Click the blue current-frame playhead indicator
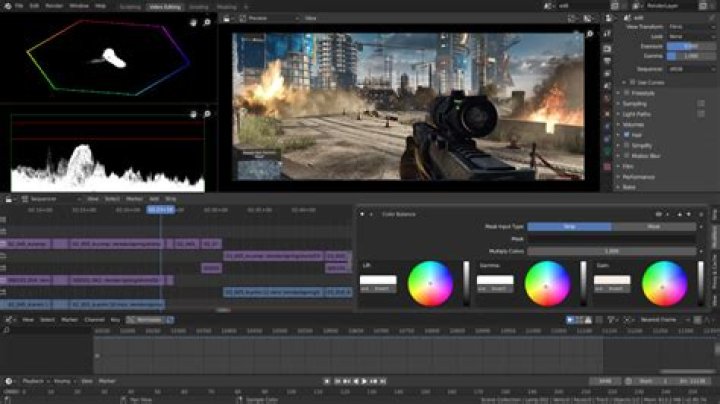 point(161,210)
